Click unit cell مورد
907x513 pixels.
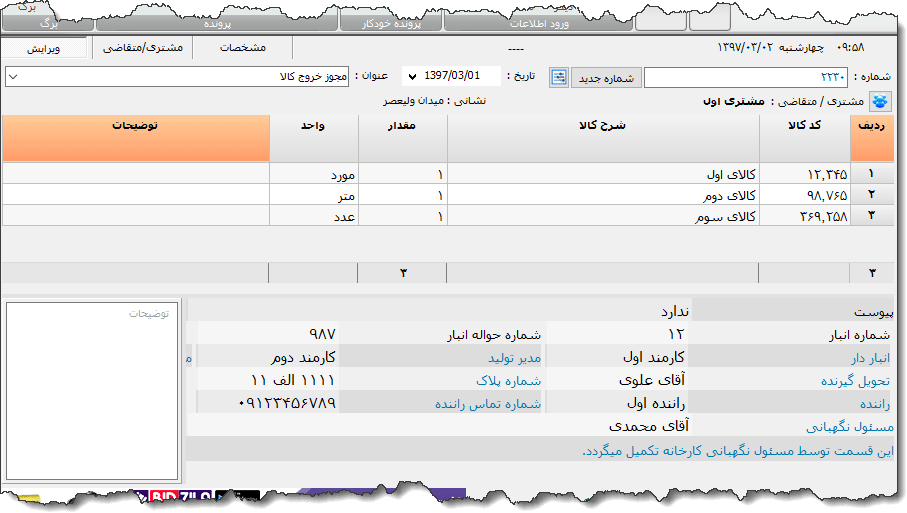tap(314, 174)
